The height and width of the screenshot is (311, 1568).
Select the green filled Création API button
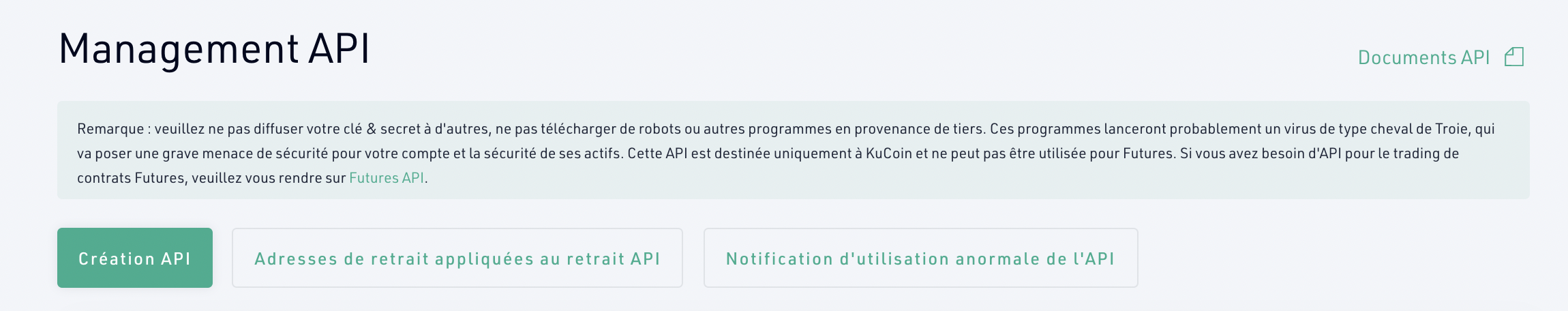(135, 258)
